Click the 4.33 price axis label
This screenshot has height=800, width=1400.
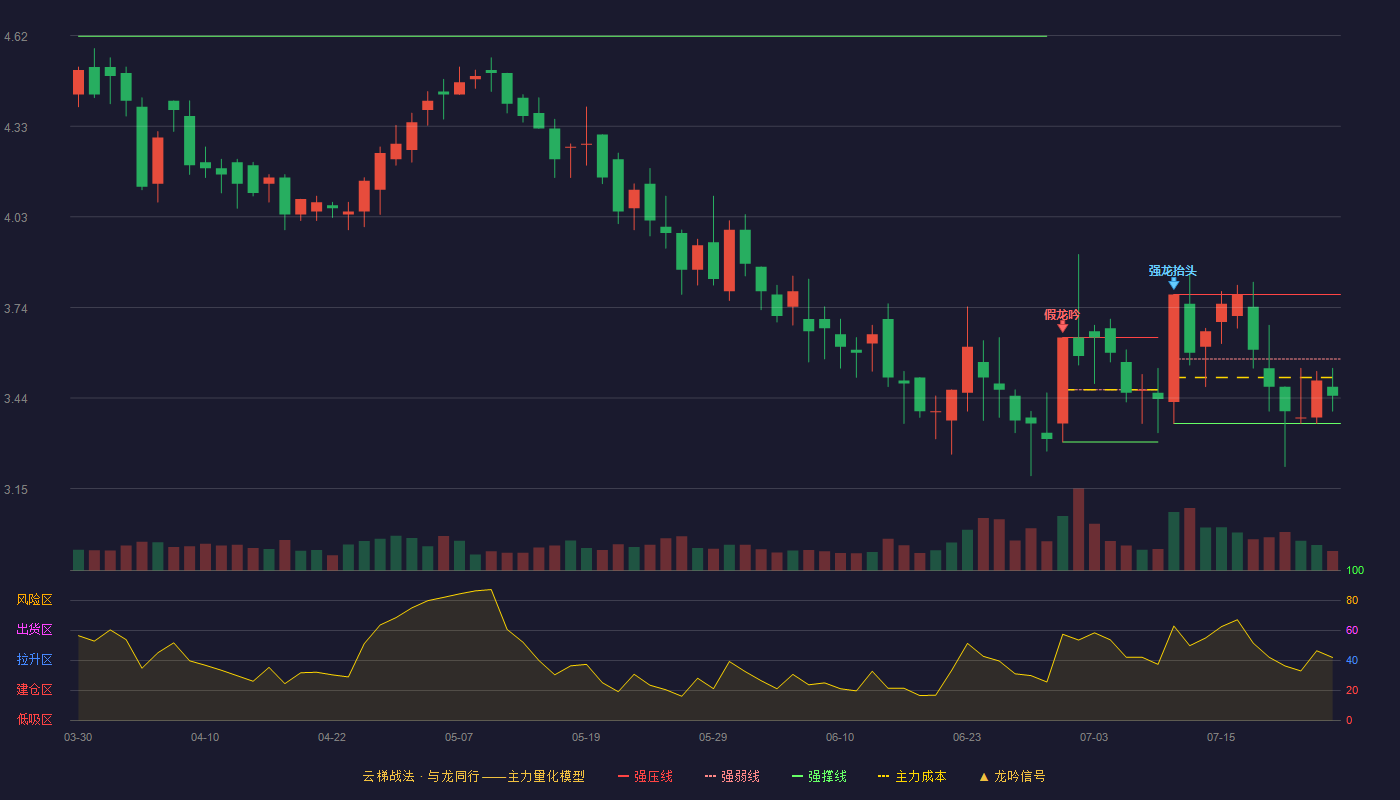[x=16, y=128]
